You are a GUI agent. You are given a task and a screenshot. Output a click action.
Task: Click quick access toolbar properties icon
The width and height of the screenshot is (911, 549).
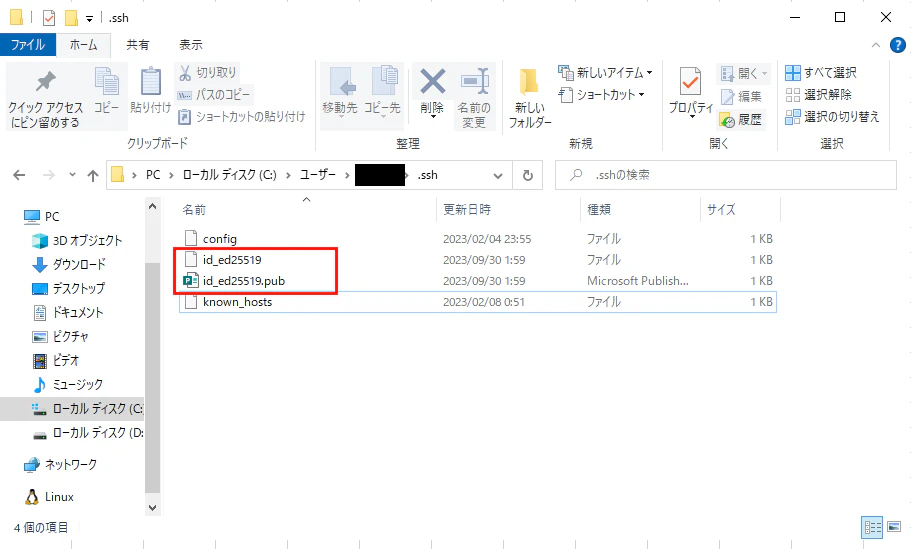[x=49, y=18]
